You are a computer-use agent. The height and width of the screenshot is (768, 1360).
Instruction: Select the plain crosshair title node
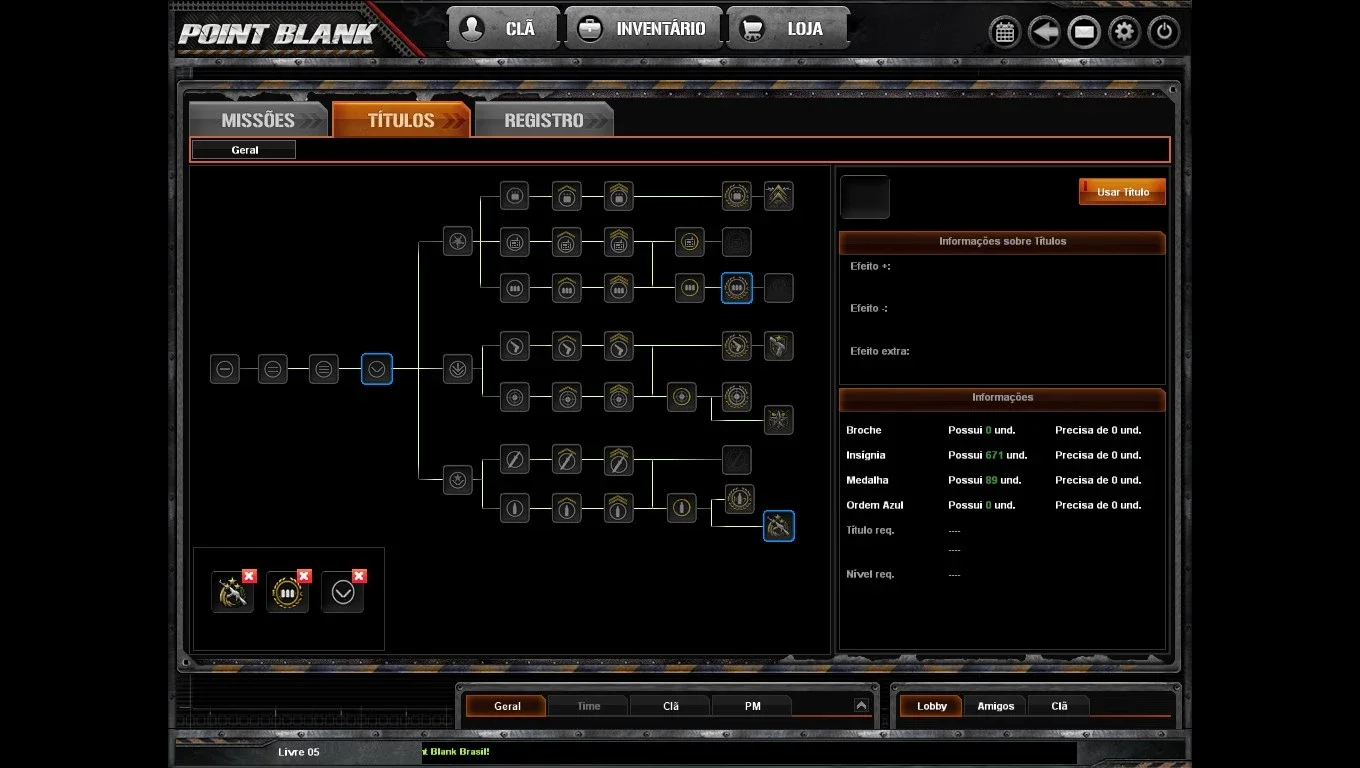point(514,397)
